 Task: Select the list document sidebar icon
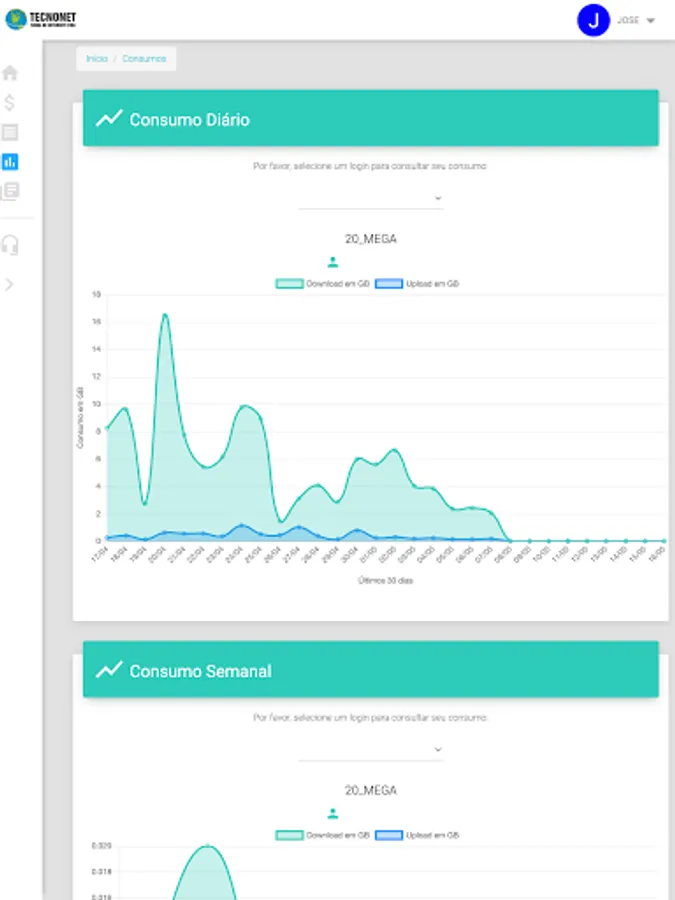[x=10, y=132]
